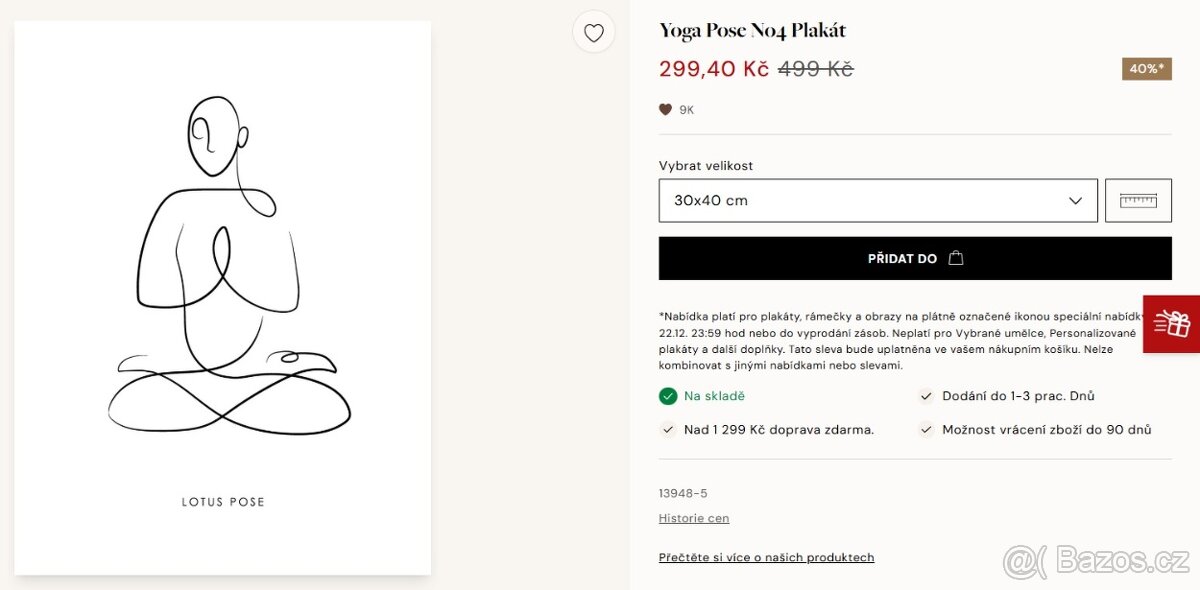Screen dimensions: 1200x590
Task: Click the shopping bag icon in the add button
Action: 956,258
